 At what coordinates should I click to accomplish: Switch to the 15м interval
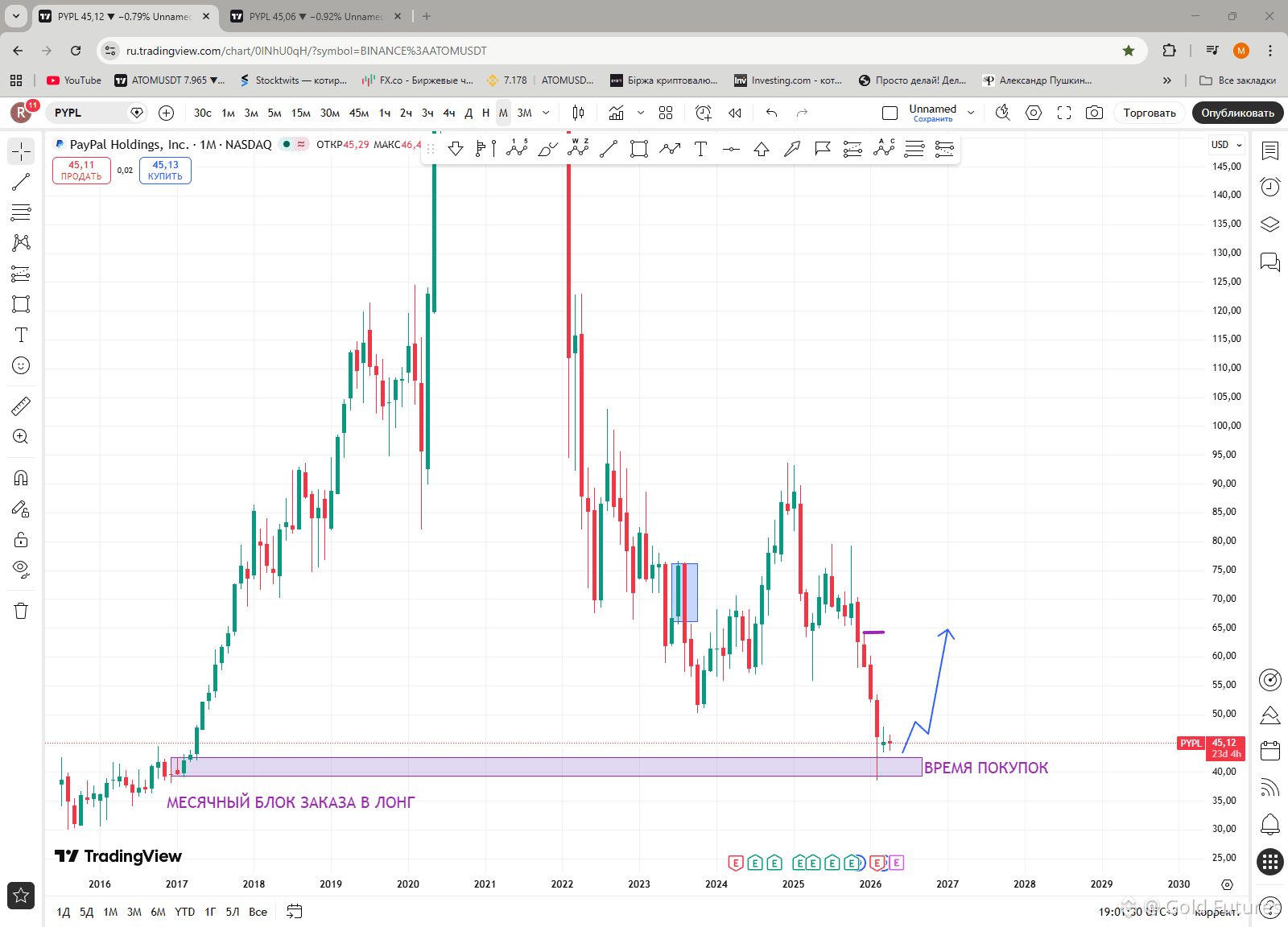click(x=301, y=113)
